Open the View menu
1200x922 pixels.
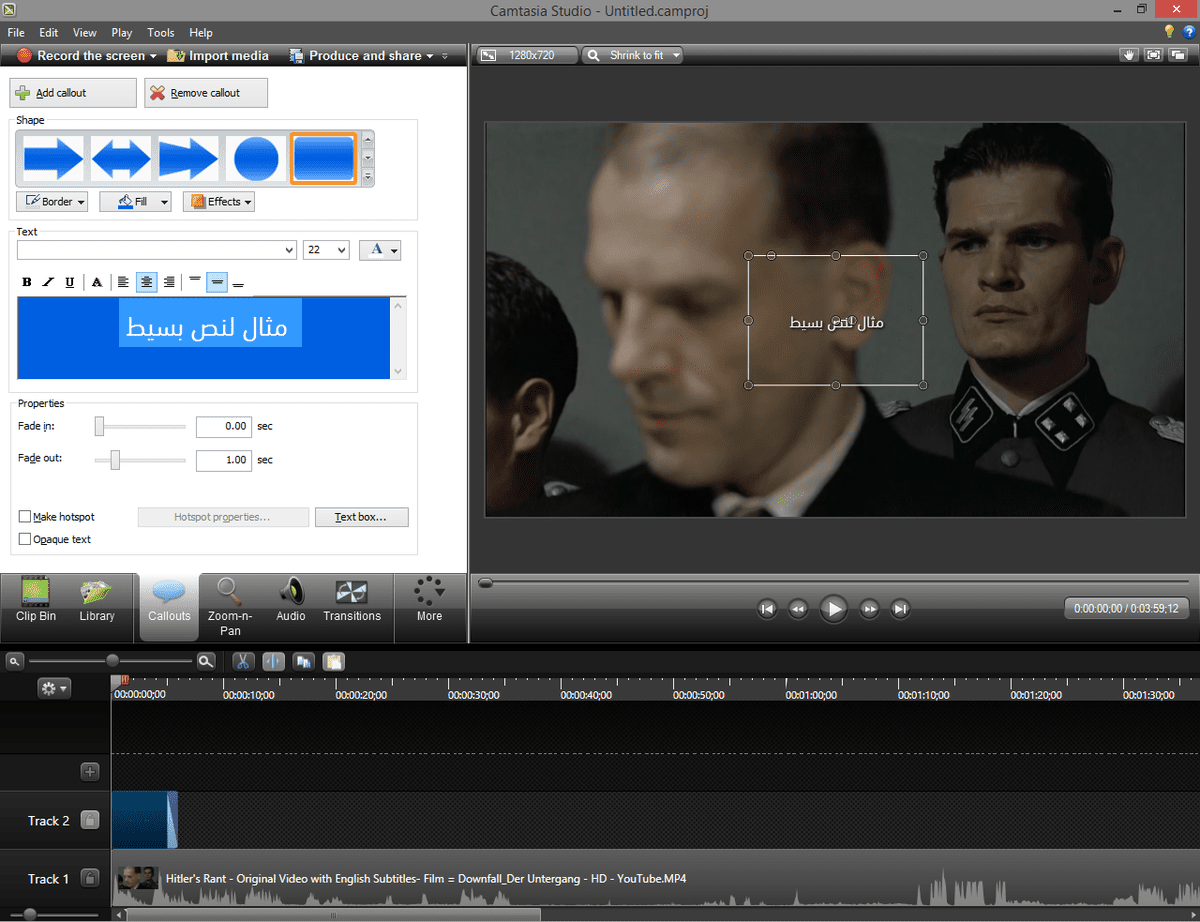[85, 33]
